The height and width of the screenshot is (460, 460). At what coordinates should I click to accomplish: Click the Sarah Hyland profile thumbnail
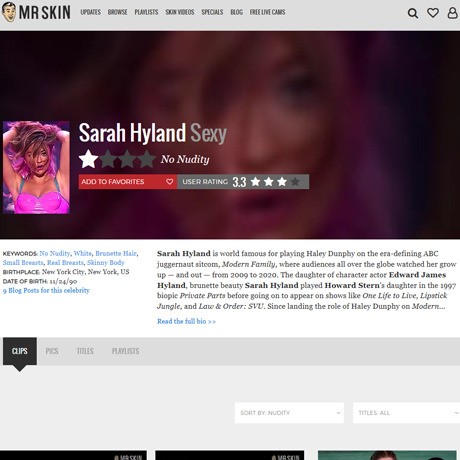[36, 167]
